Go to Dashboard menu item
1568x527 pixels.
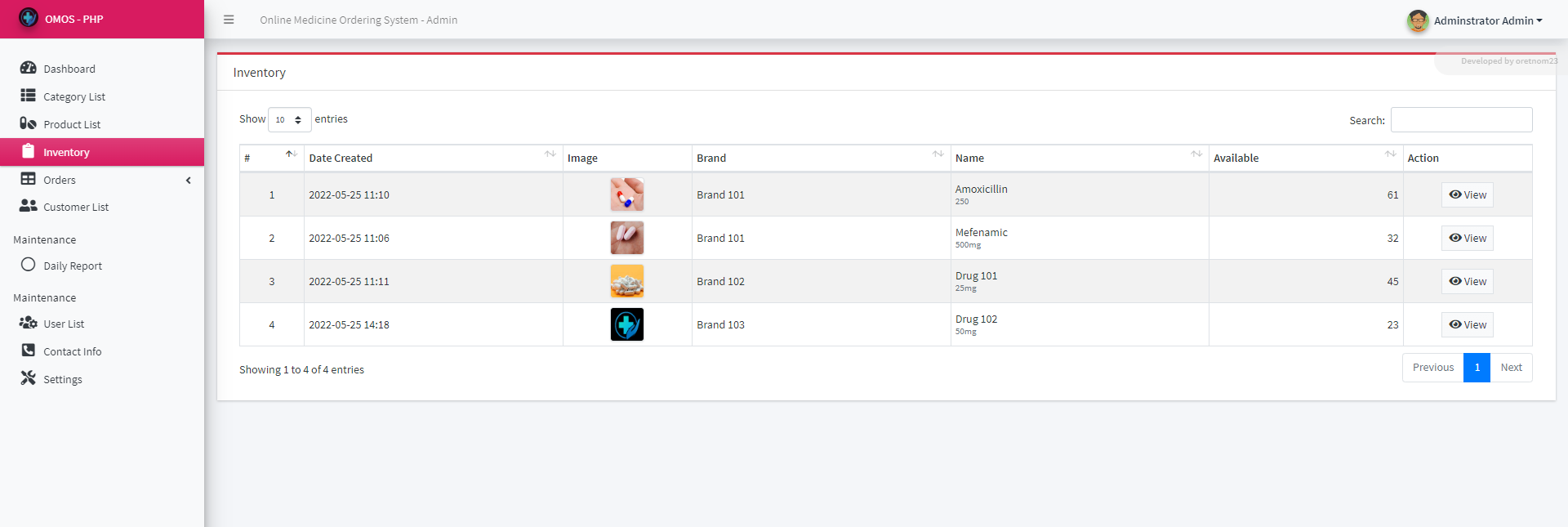[102, 69]
